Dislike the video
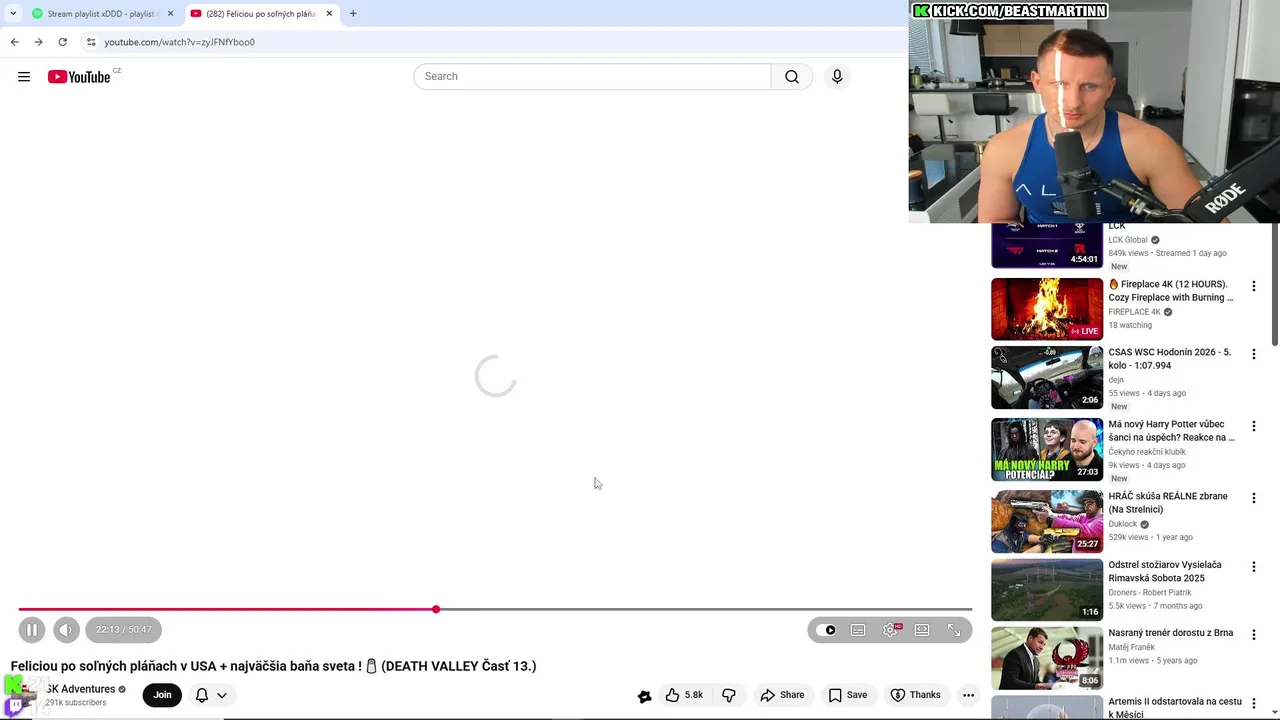The width and height of the screenshot is (1280, 720). [729, 695]
